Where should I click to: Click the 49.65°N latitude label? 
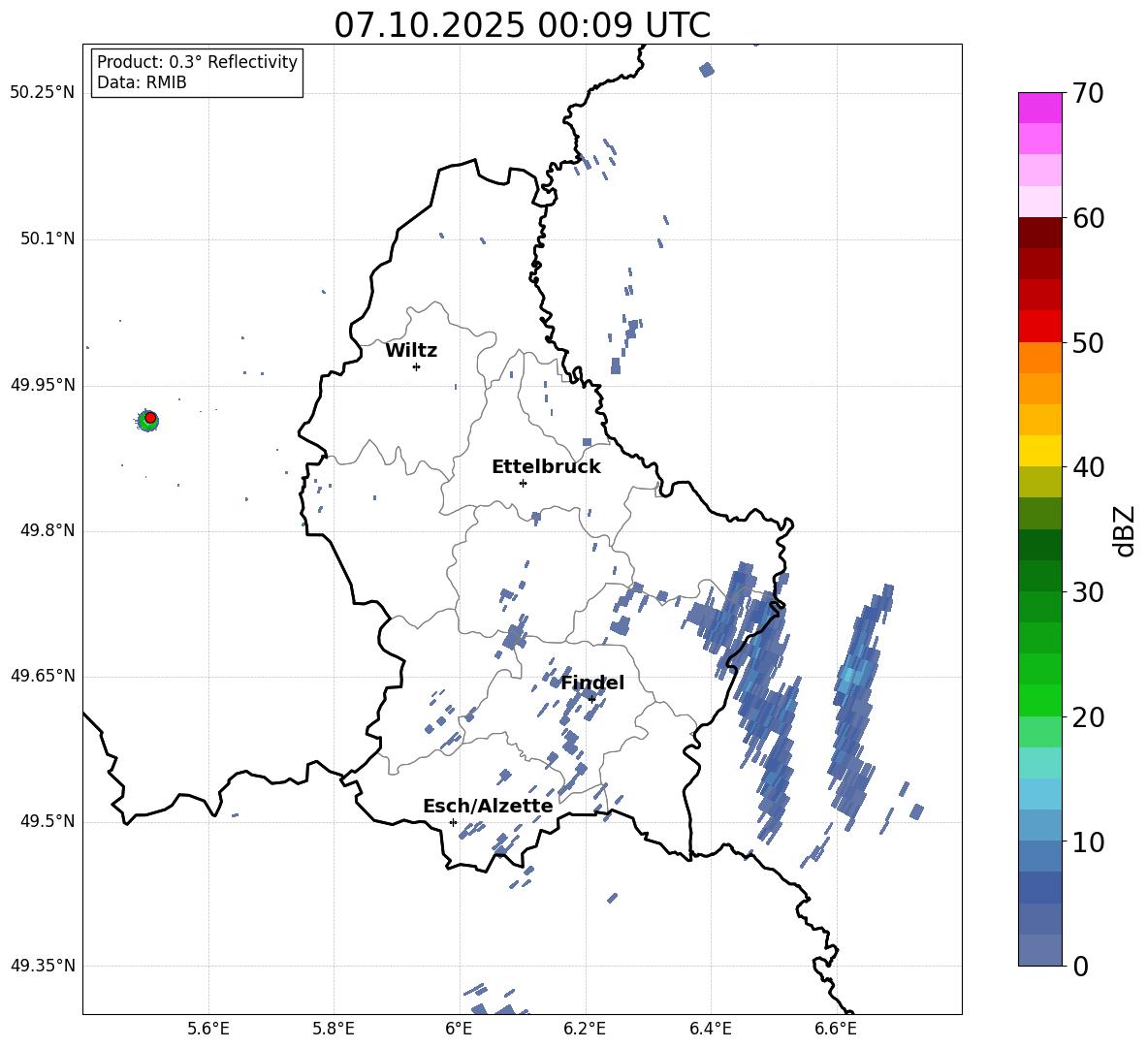43,675
